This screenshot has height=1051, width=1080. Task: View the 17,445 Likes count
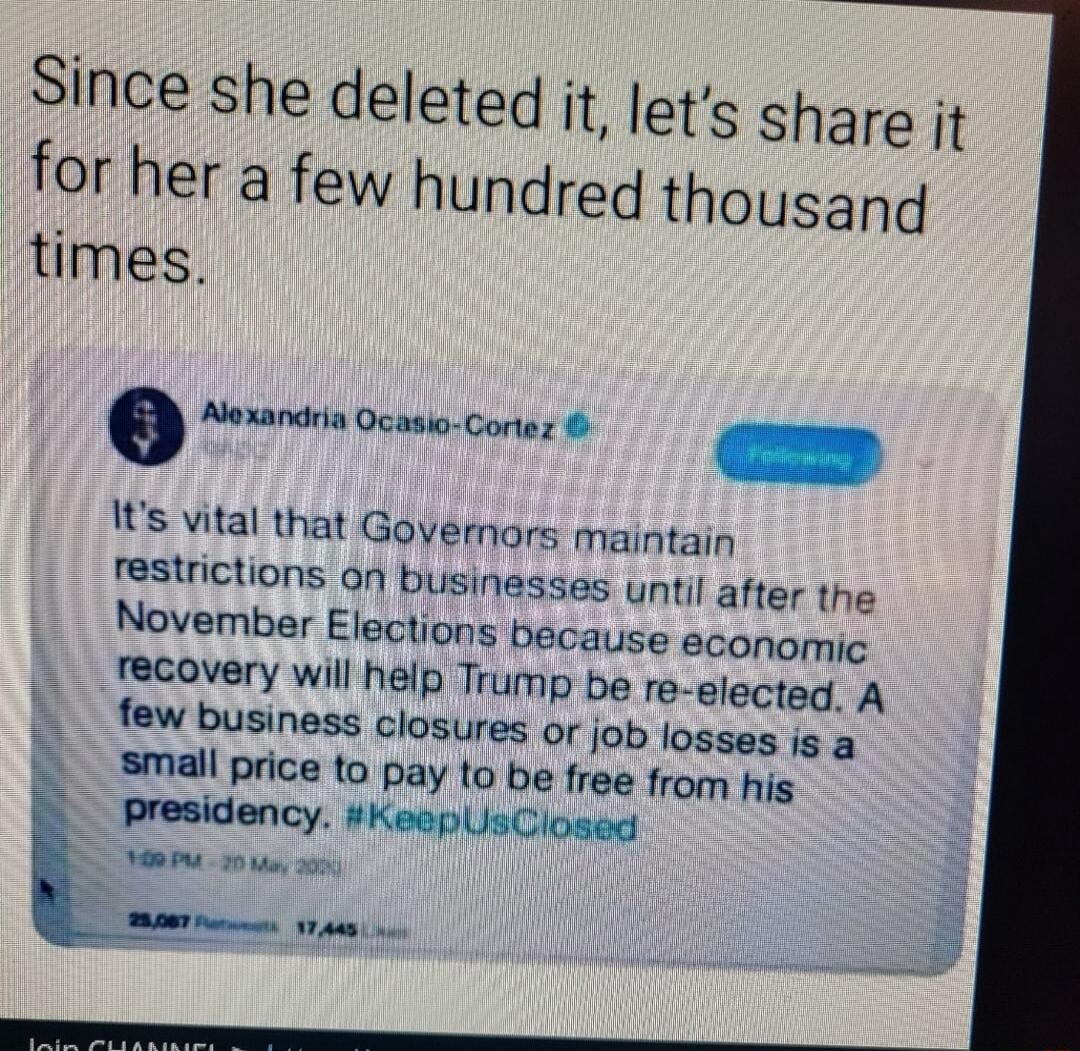click(x=352, y=930)
